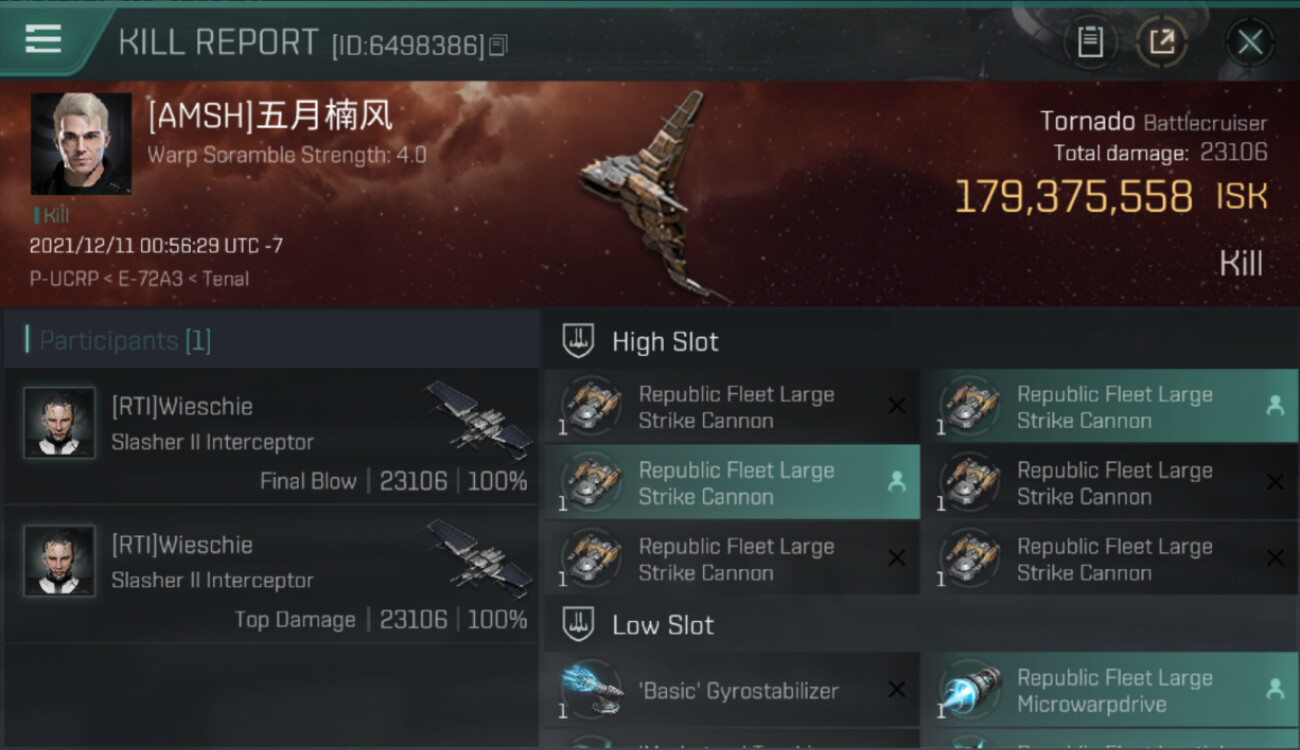Click Slasher II ship icon in Top Damage row
The height and width of the screenshot is (750, 1300).
(479, 557)
